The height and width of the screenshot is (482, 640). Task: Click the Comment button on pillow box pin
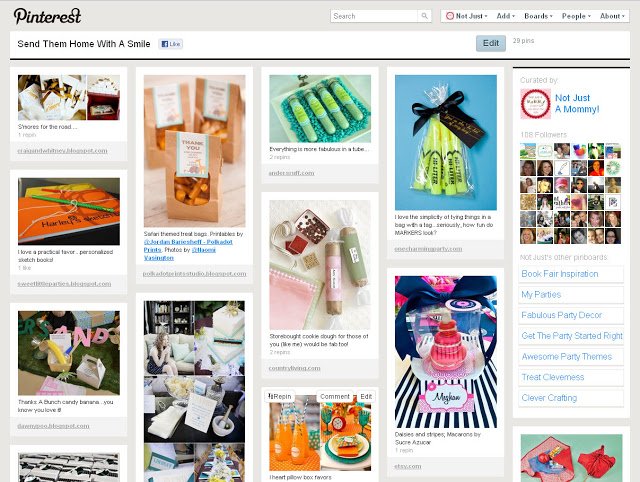point(335,396)
